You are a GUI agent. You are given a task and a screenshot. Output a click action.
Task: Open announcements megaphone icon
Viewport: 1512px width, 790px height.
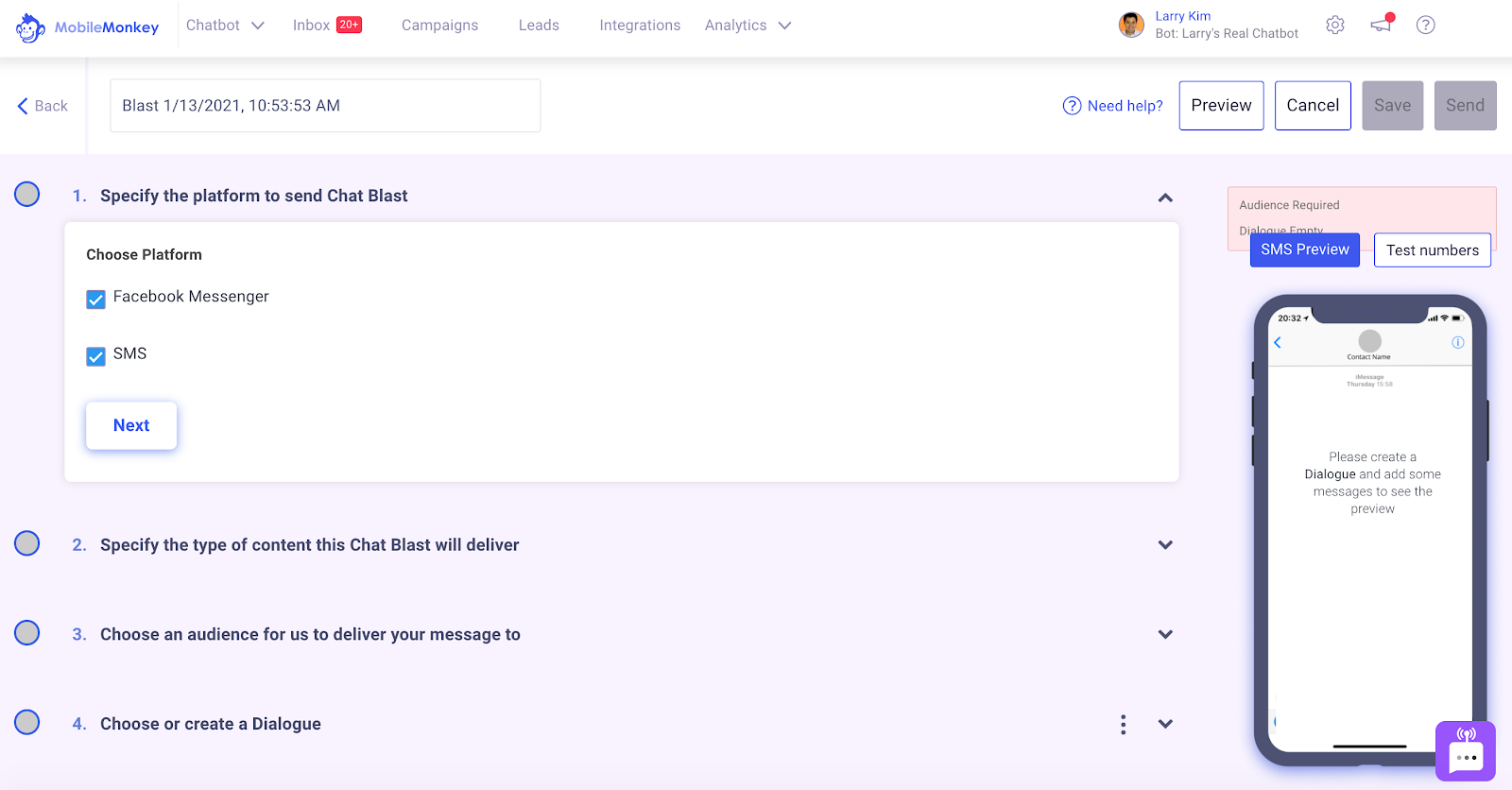(1382, 25)
